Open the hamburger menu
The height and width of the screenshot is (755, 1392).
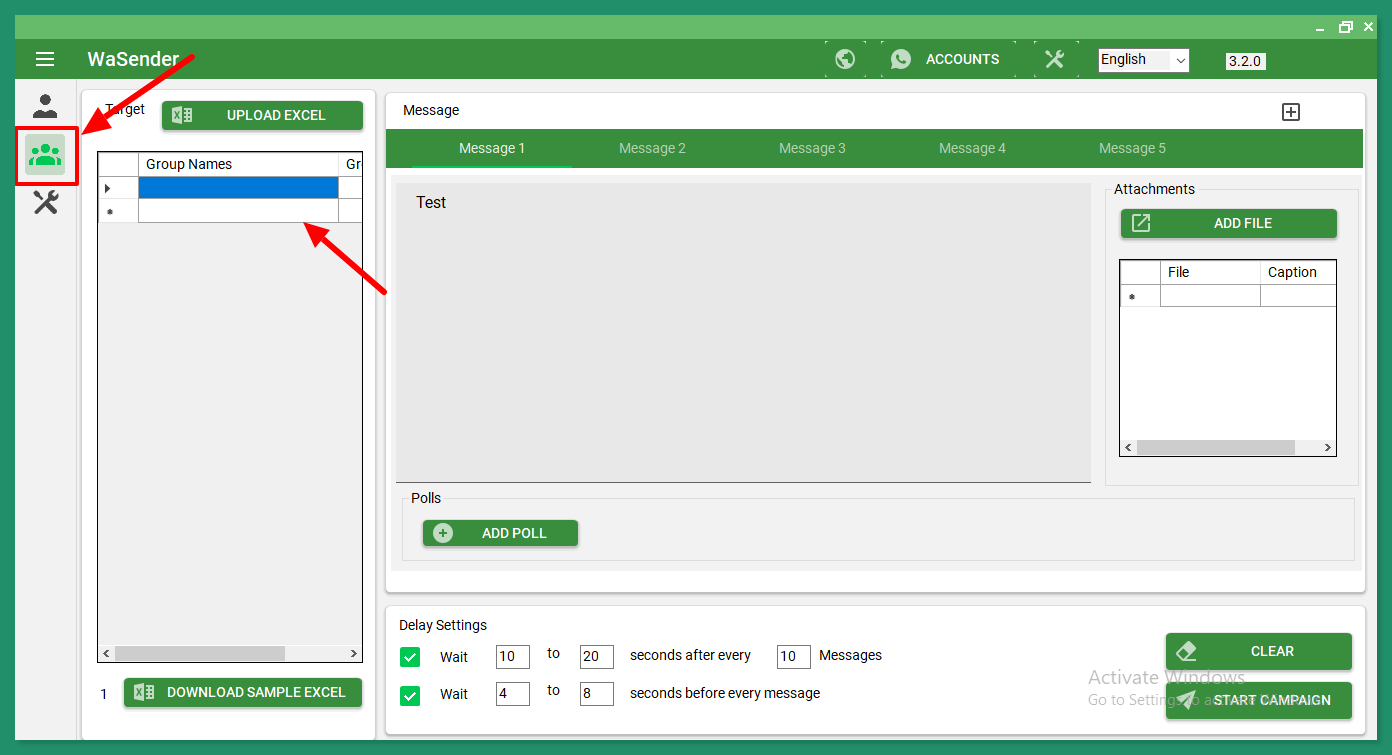coord(45,59)
